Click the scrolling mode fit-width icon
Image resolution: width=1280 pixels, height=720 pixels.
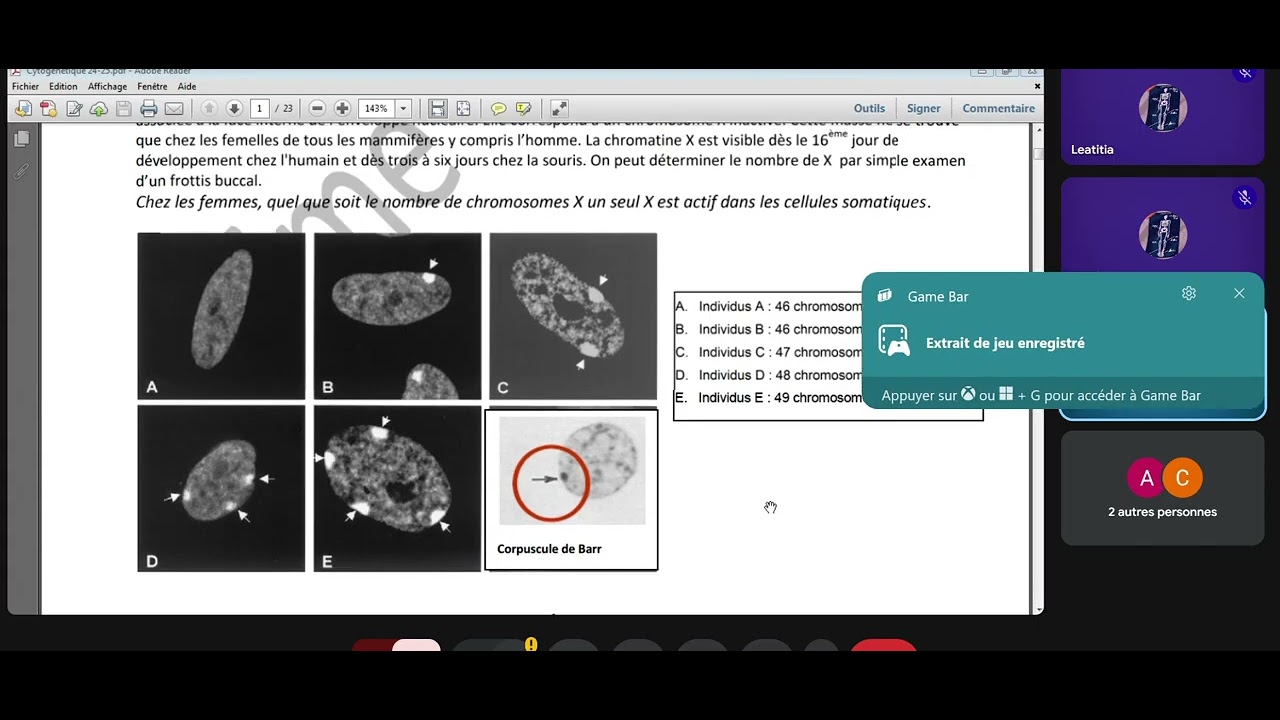pyautogui.click(x=437, y=108)
